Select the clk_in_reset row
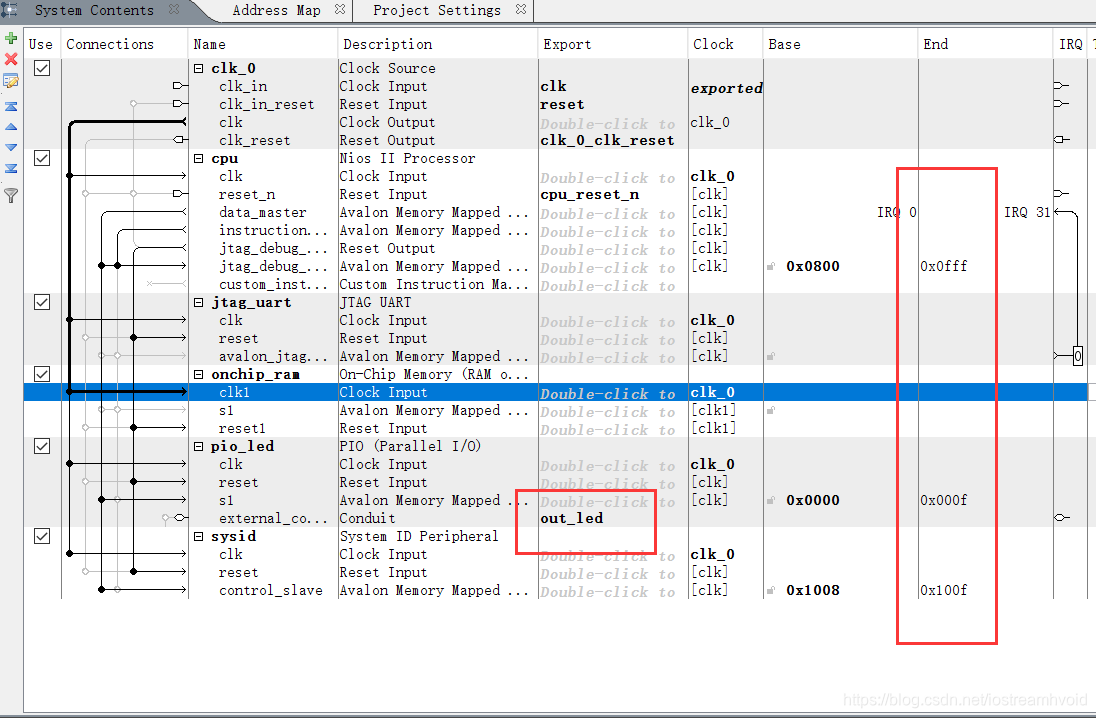1096x718 pixels. coord(266,104)
